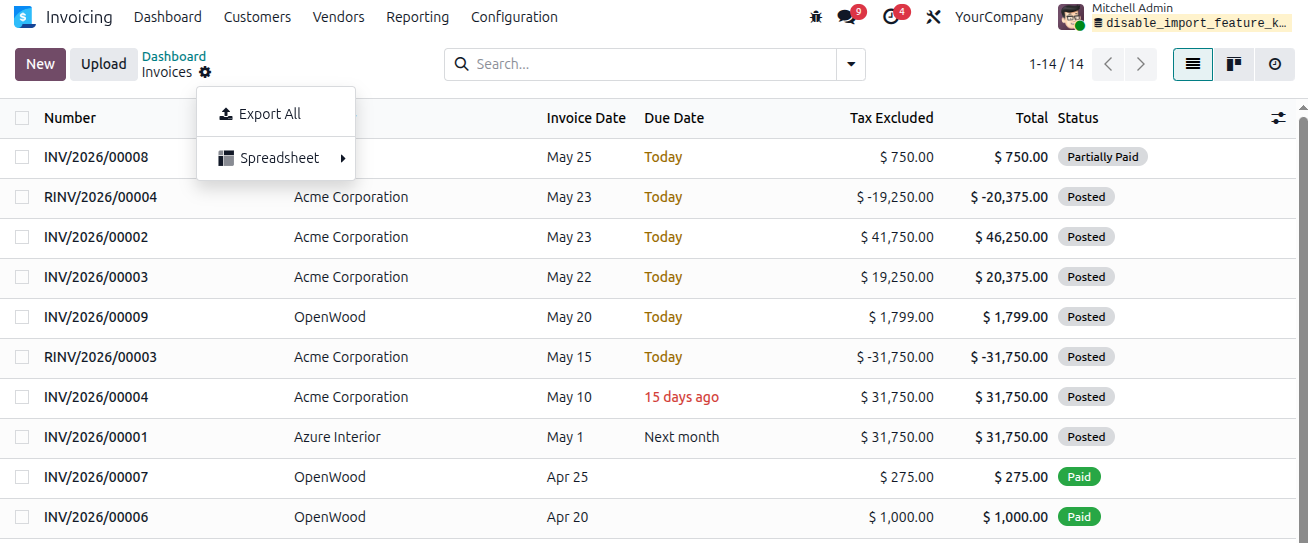
Task: Open optional columns adjust icon
Action: [x=1278, y=118]
